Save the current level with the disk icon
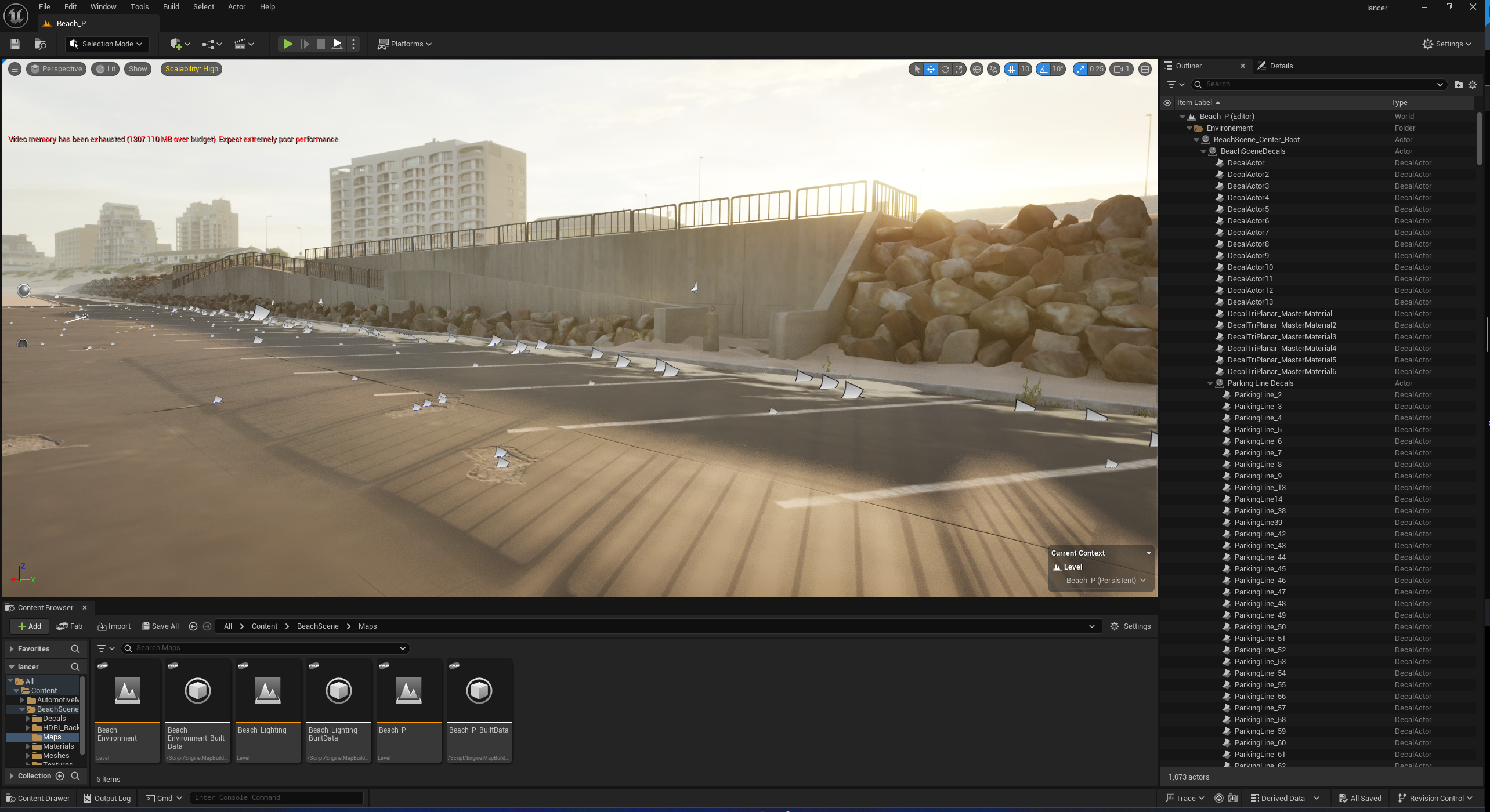1490x812 pixels. pos(15,44)
